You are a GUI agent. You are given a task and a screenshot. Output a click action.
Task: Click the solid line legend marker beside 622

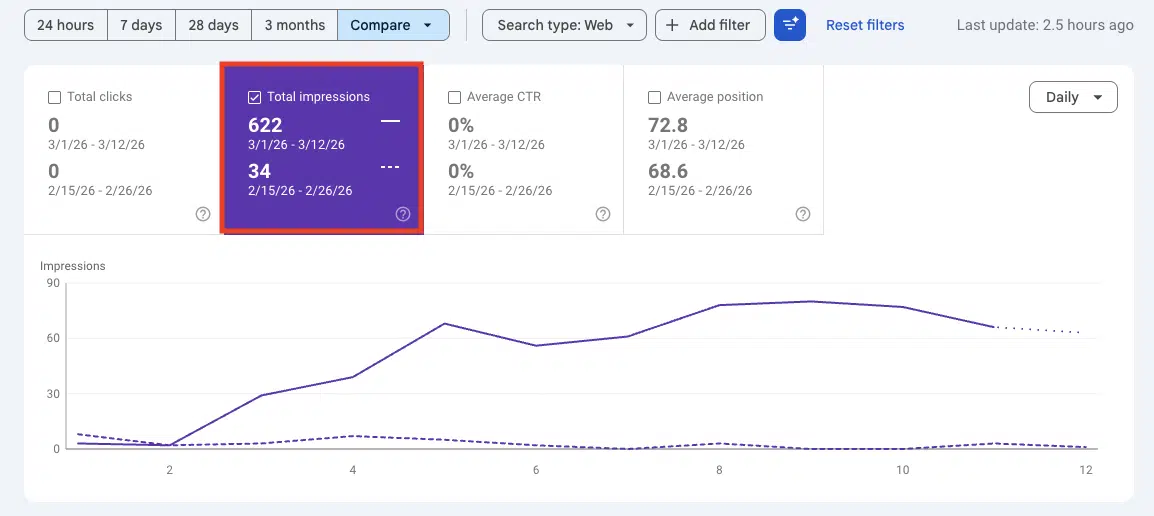[390, 121]
